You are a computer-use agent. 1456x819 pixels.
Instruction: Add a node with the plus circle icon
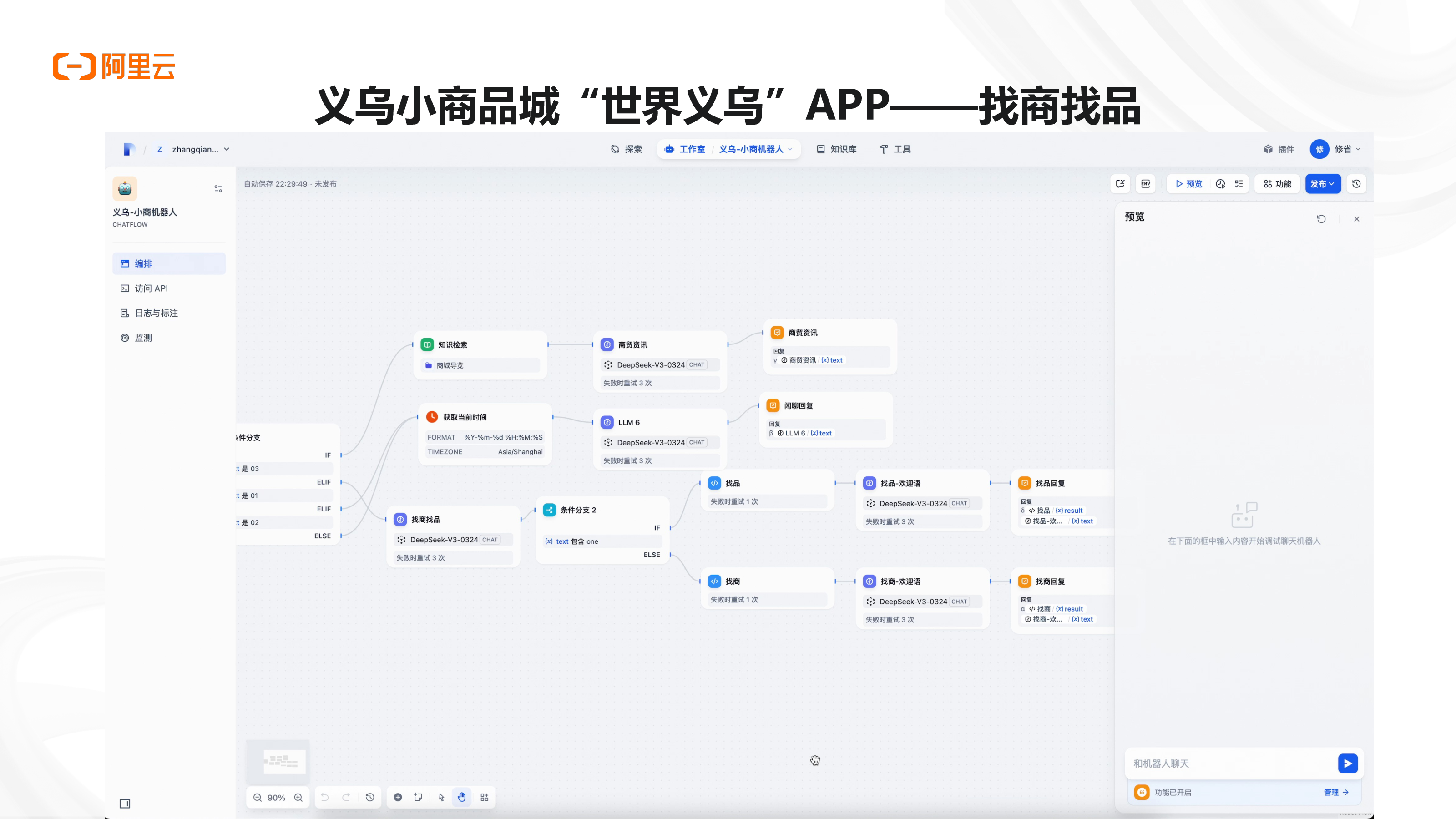[398, 797]
